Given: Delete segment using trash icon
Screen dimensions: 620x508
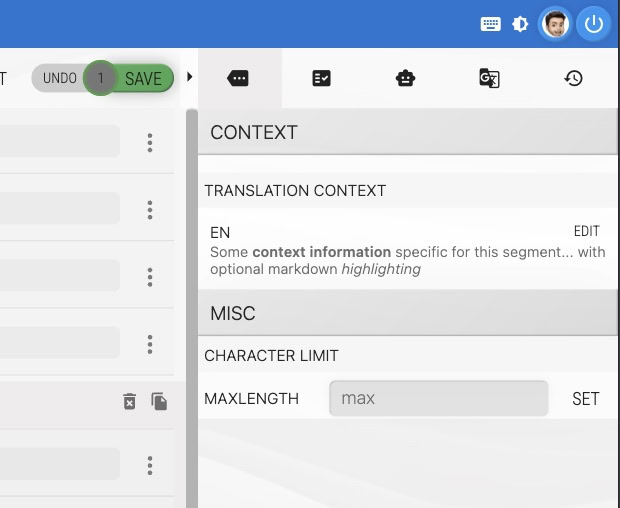Looking at the screenshot, I should click(x=129, y=401).
